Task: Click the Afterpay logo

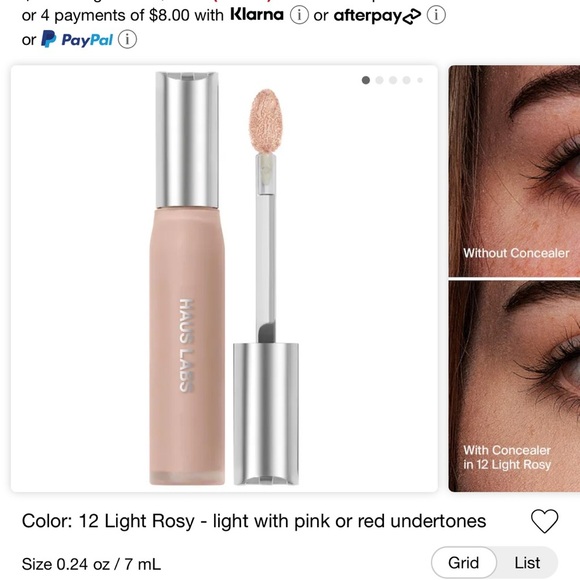Action: tap(377, 16)
